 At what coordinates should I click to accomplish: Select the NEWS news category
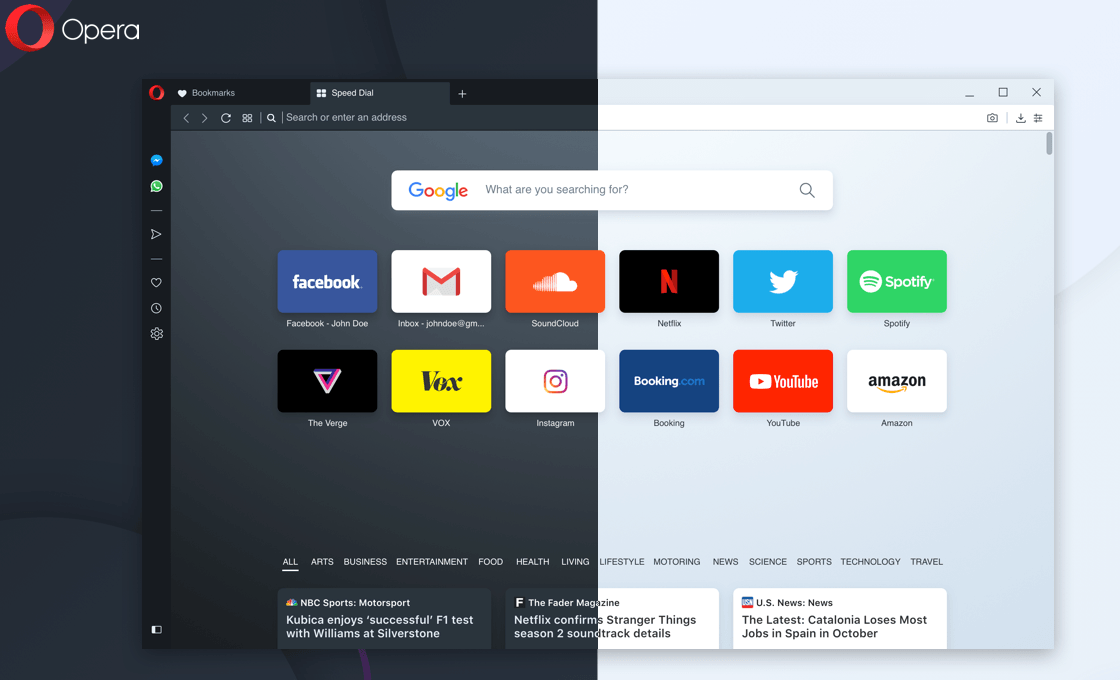point(725,562)
